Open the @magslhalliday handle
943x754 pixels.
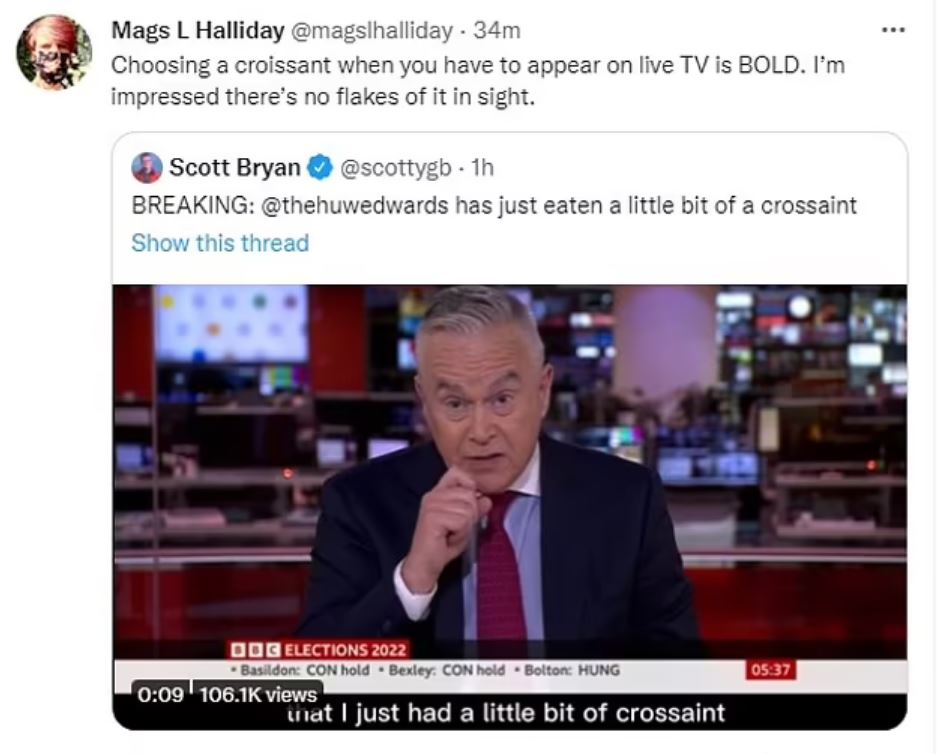tap(372, 30)
